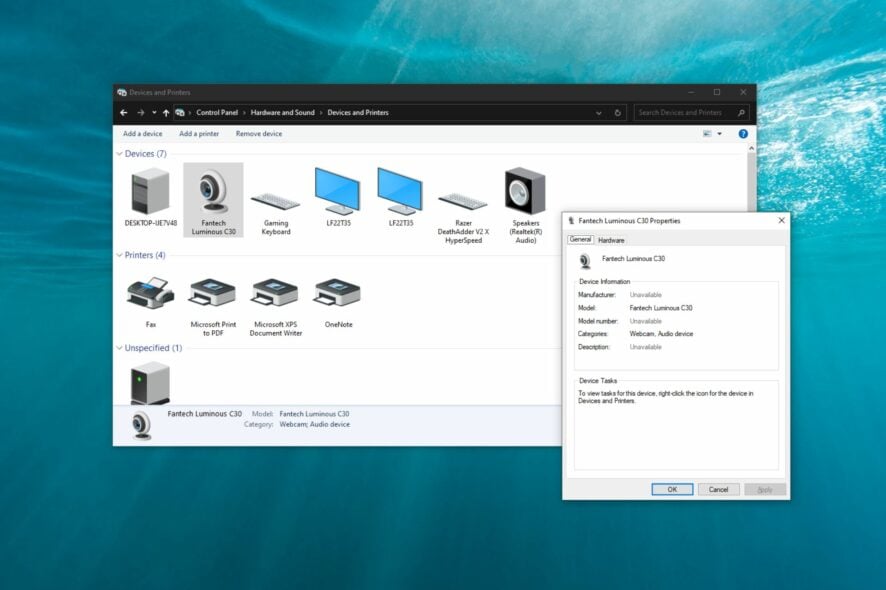This screenshot has width=886, height=590.
Task: Open the Fax printer icon
Action: (151, 292)
